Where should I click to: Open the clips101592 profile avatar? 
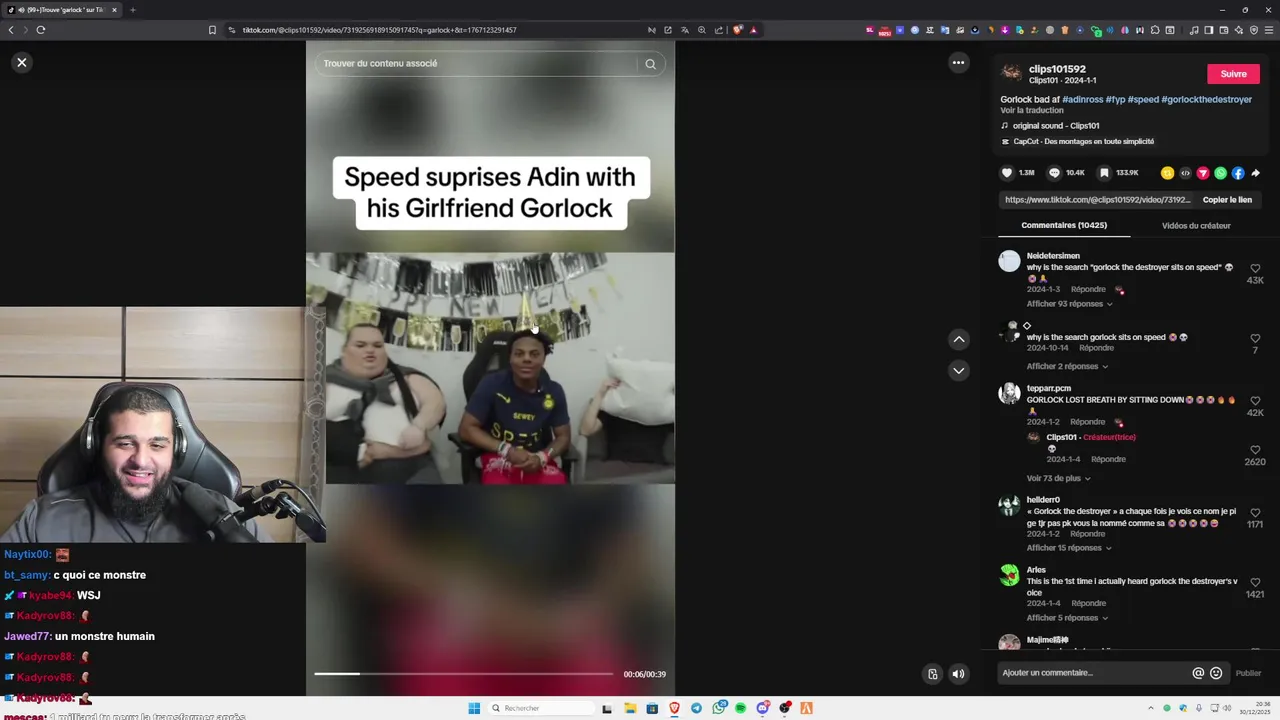tap(1011, 73)
